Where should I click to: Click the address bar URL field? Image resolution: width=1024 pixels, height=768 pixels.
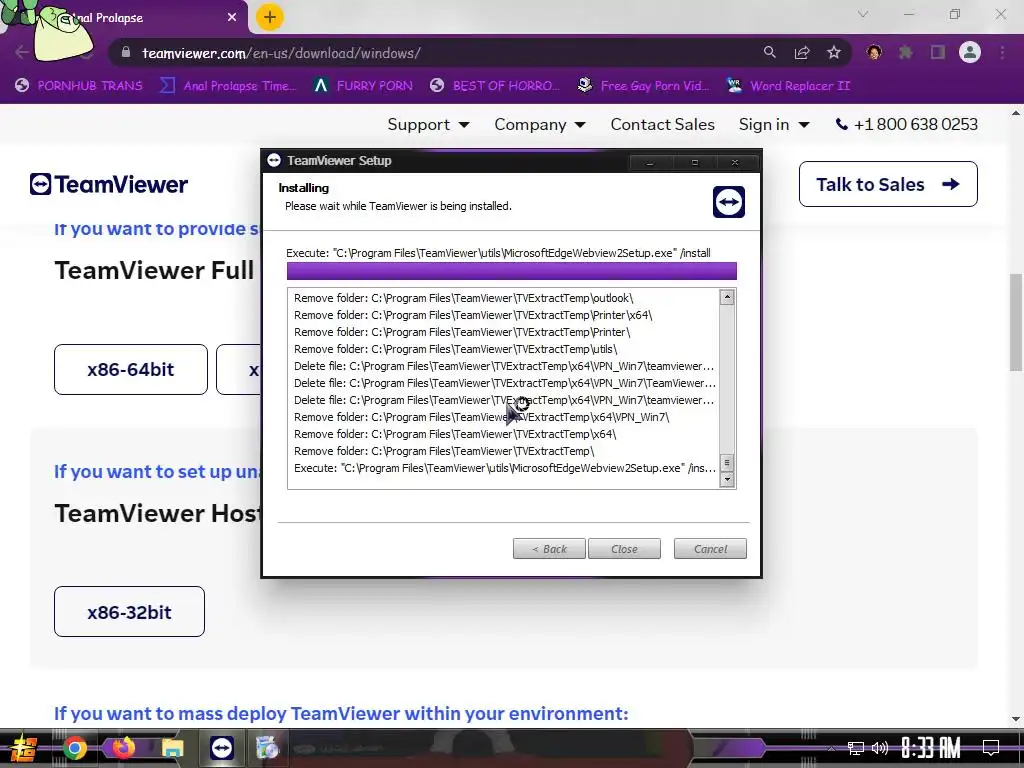pos(431,53)
